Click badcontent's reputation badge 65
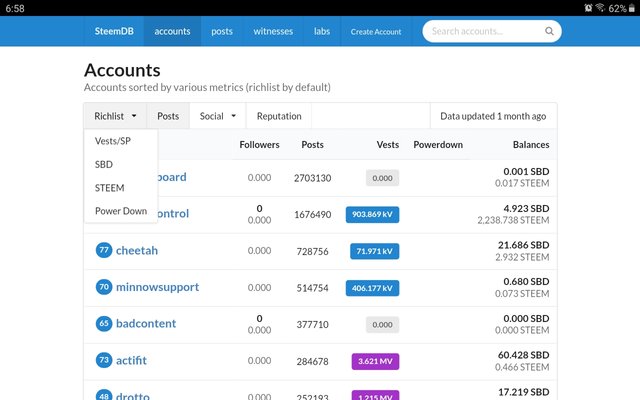 [104, 324]
